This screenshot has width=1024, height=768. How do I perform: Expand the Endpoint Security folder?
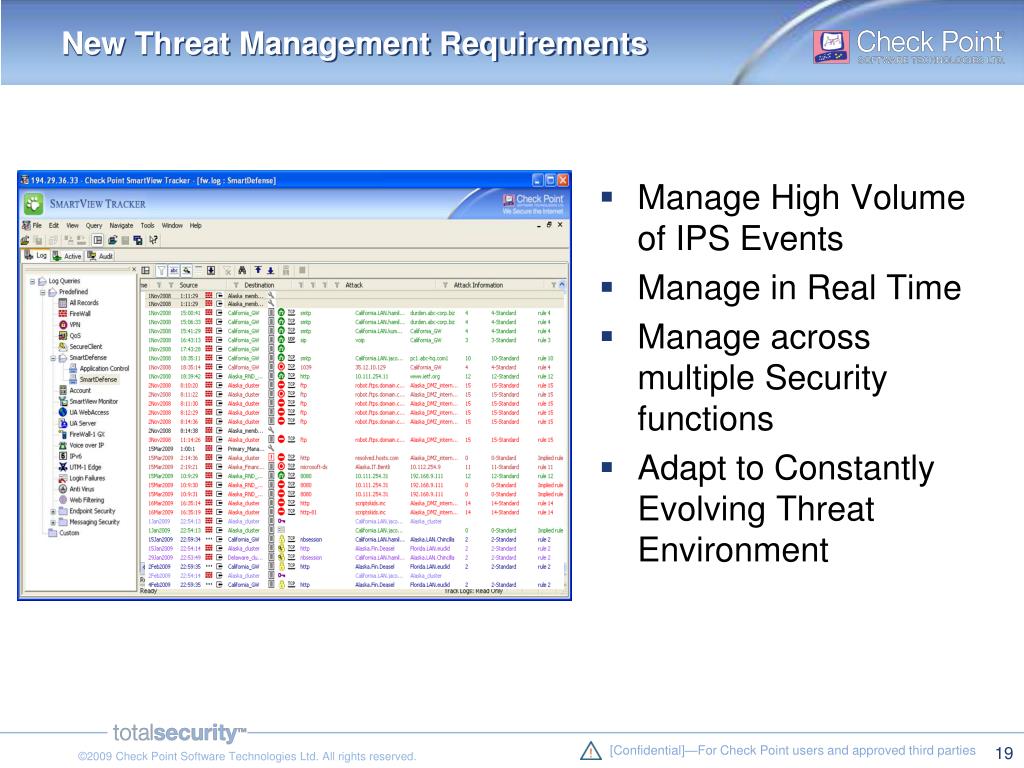click(54, 511)
